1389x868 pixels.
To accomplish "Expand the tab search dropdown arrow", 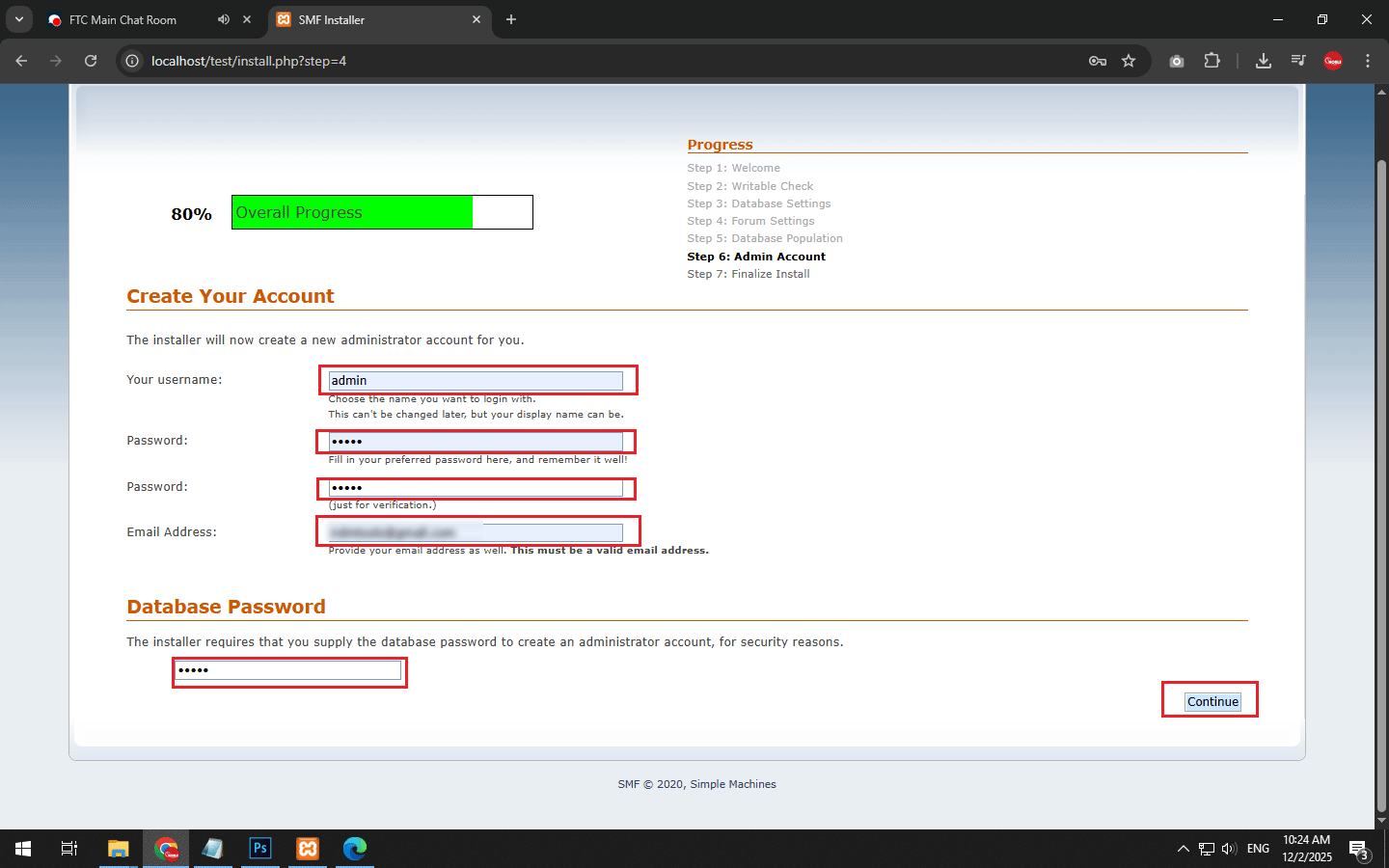I will pos(18,19).
